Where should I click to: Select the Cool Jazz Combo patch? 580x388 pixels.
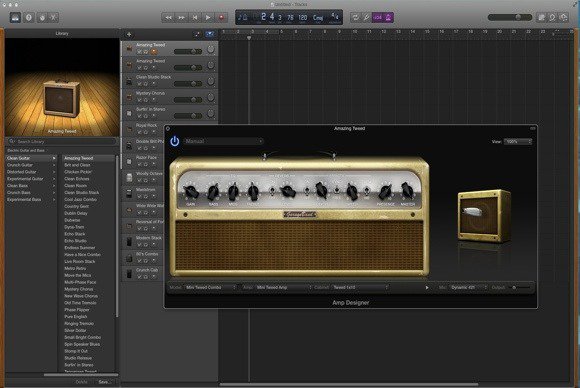click(x=88, y=199)
